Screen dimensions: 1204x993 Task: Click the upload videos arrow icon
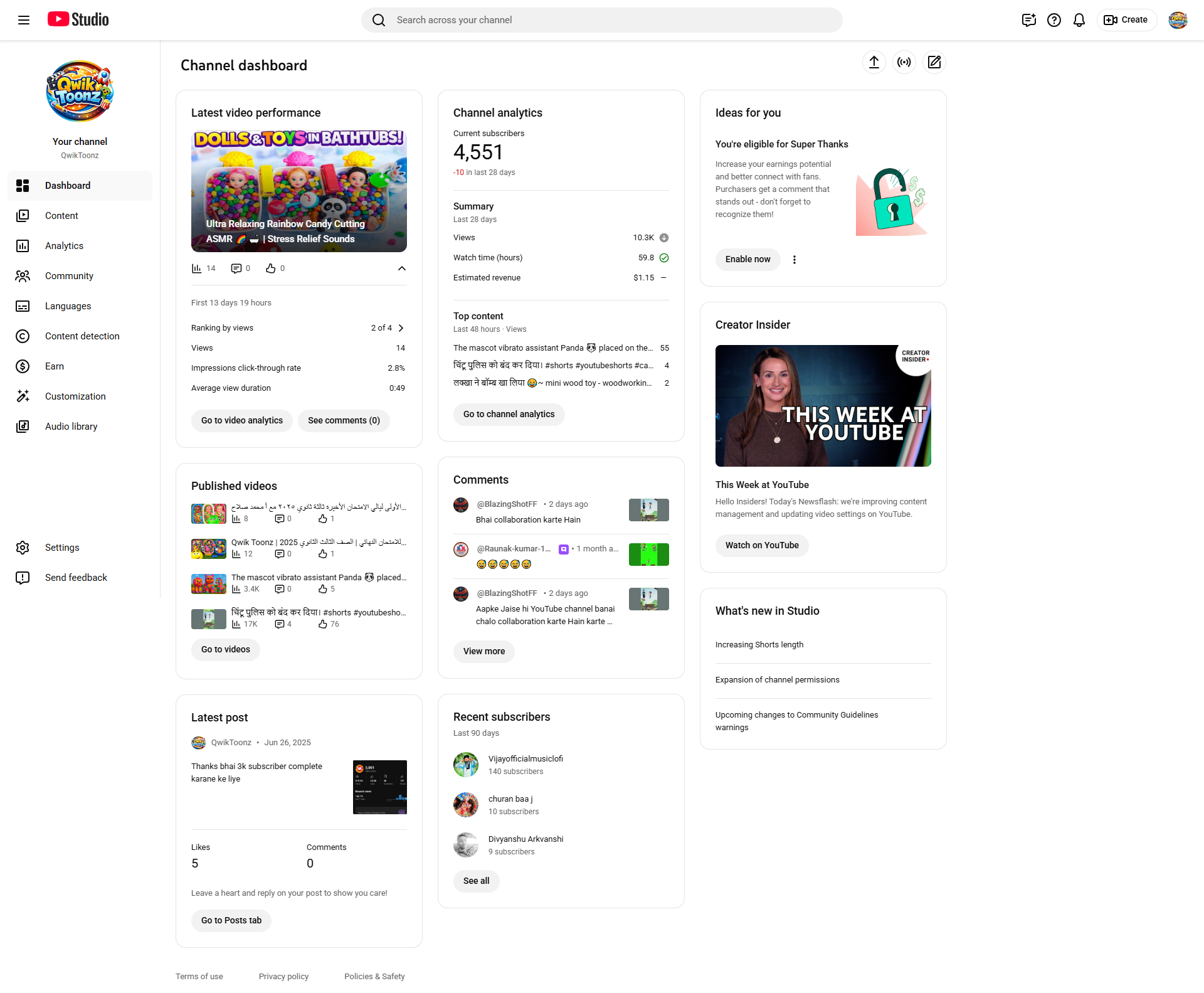pos(874,62)
